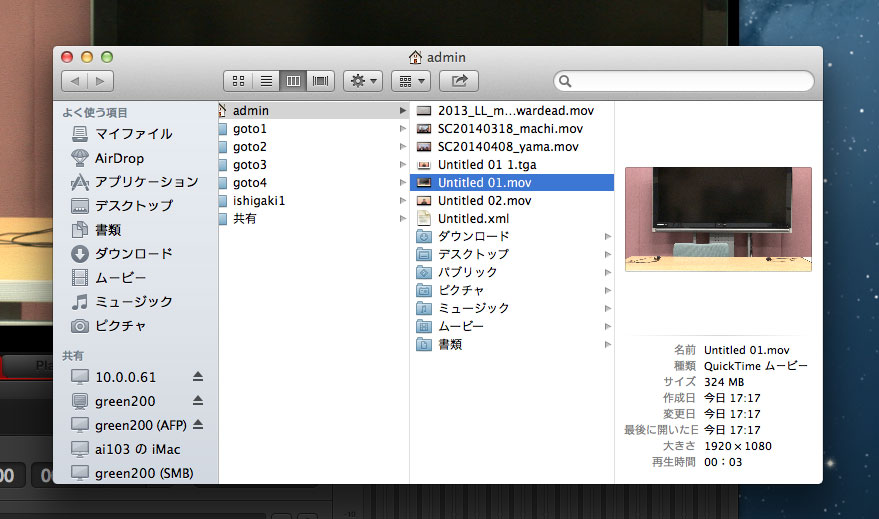Eject the green200 server

[x=198, y=401]
